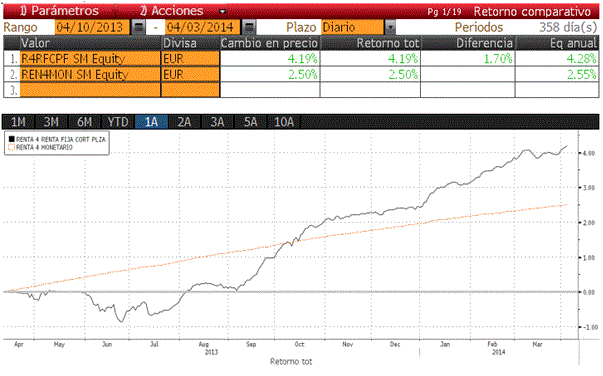Select the 3M time range tab
Image resolution: width=603 pixels, height=376 pixels.
pos(51,122)
